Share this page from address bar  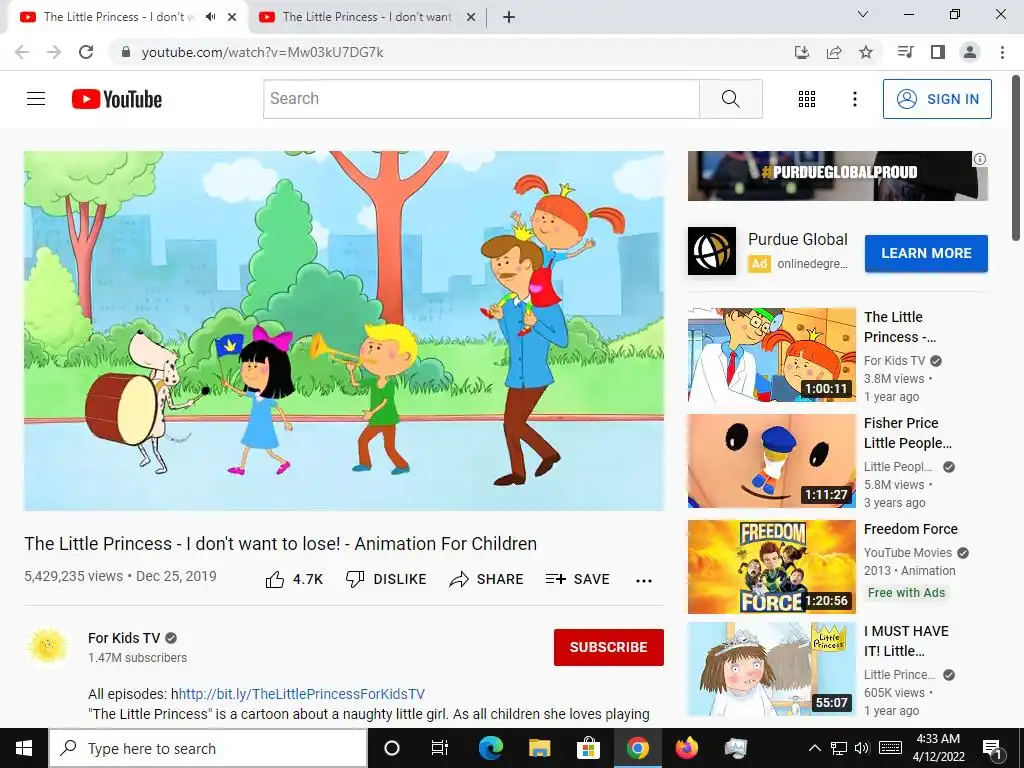coord(834,52)
